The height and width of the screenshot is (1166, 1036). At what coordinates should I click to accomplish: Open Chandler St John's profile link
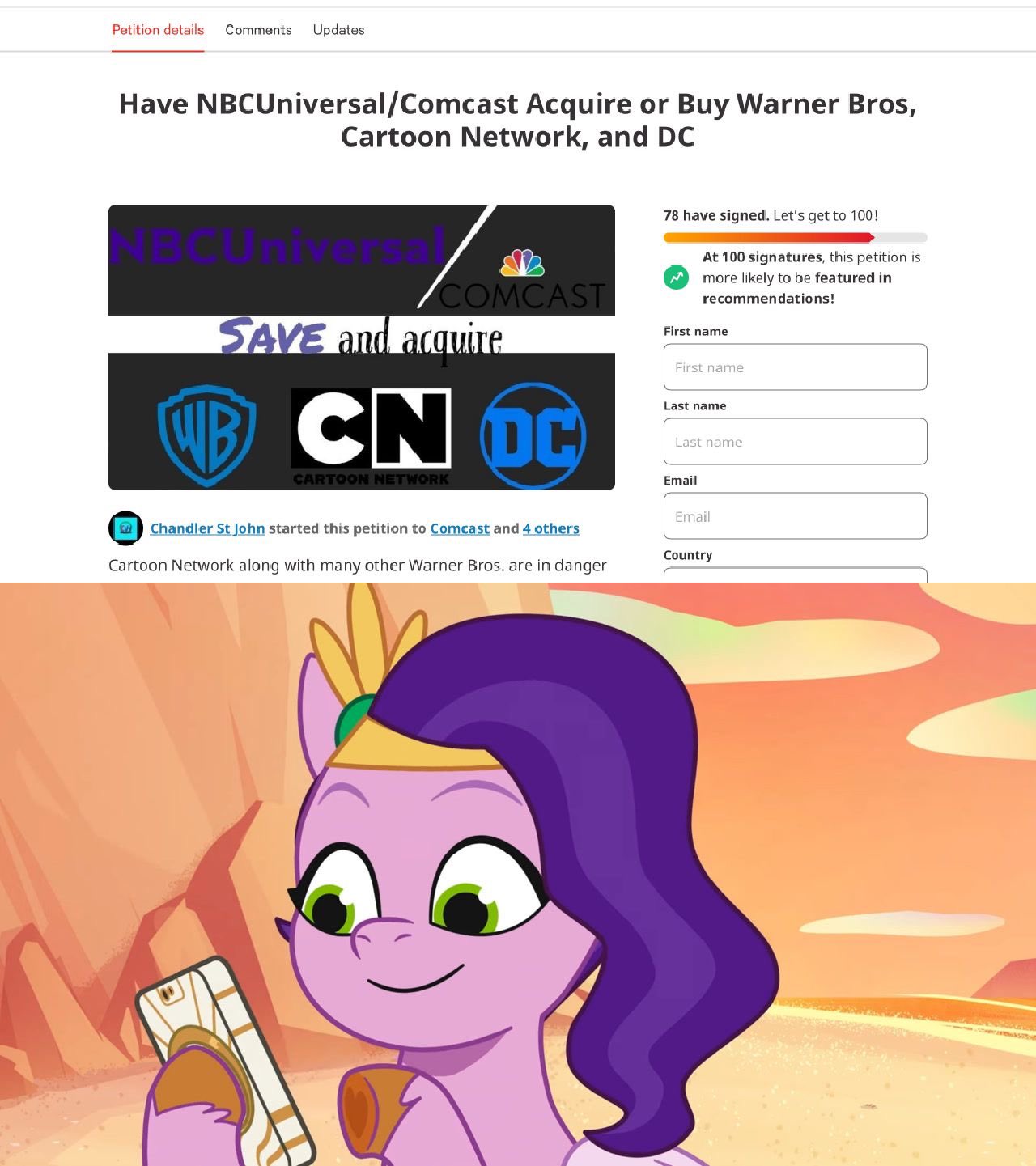pos(207,528)
